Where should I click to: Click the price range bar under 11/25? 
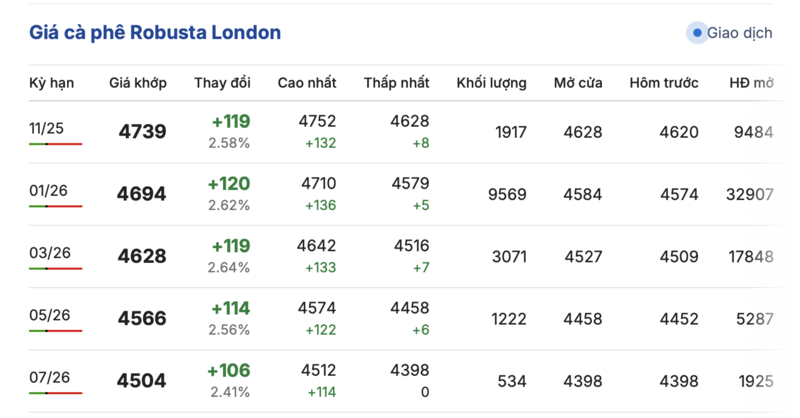[x=55, y=144]
